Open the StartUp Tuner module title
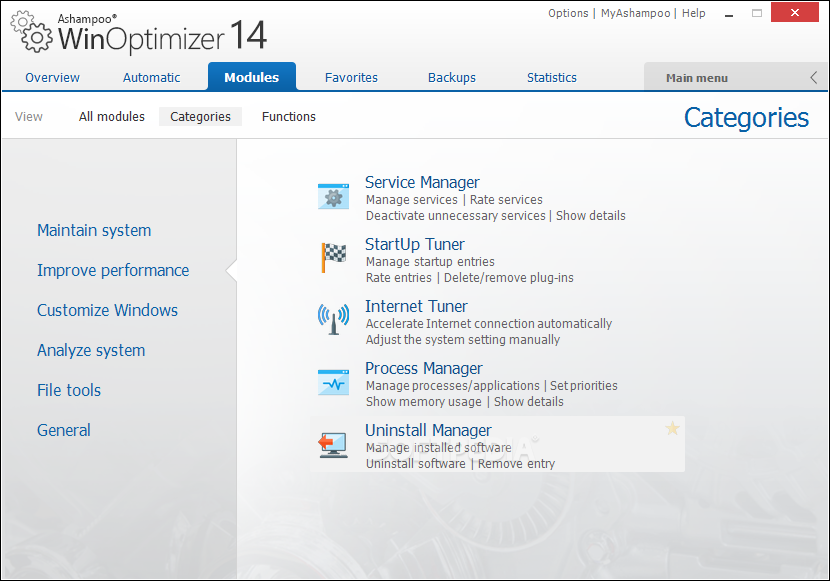The image size is (830, 581). pyautogui.click(x=414, y=244)
